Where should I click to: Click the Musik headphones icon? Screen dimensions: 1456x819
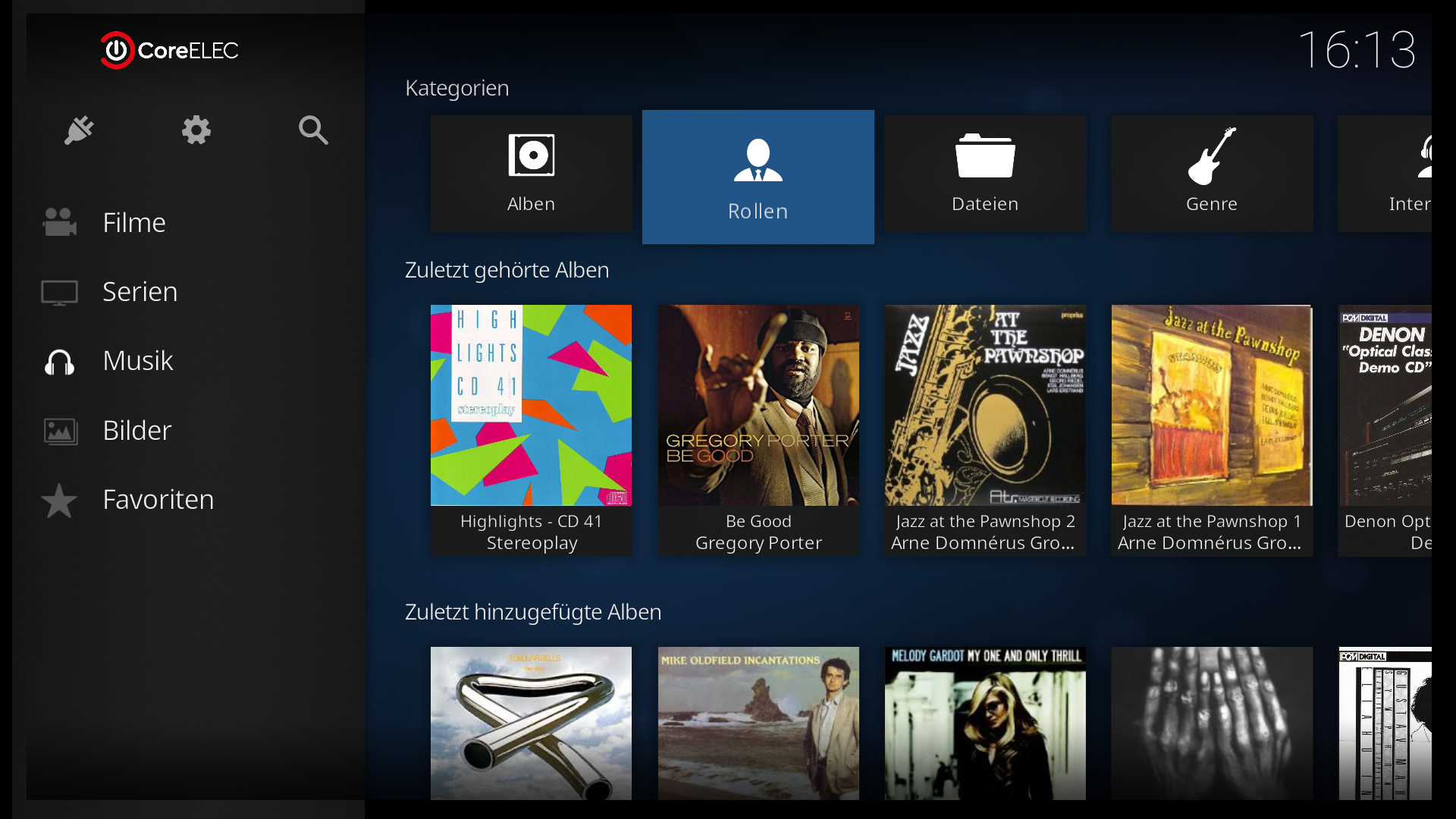pyautogui.click(x=59, y=362)
